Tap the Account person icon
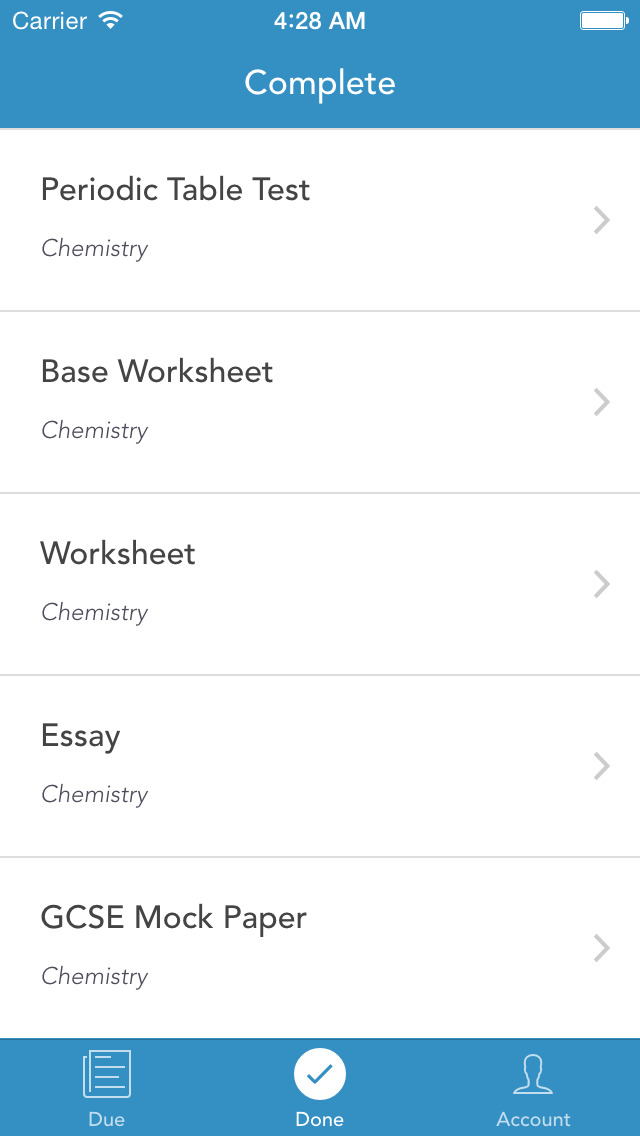The width and height of the screenshot is (640, 1136). point(533,1074)
